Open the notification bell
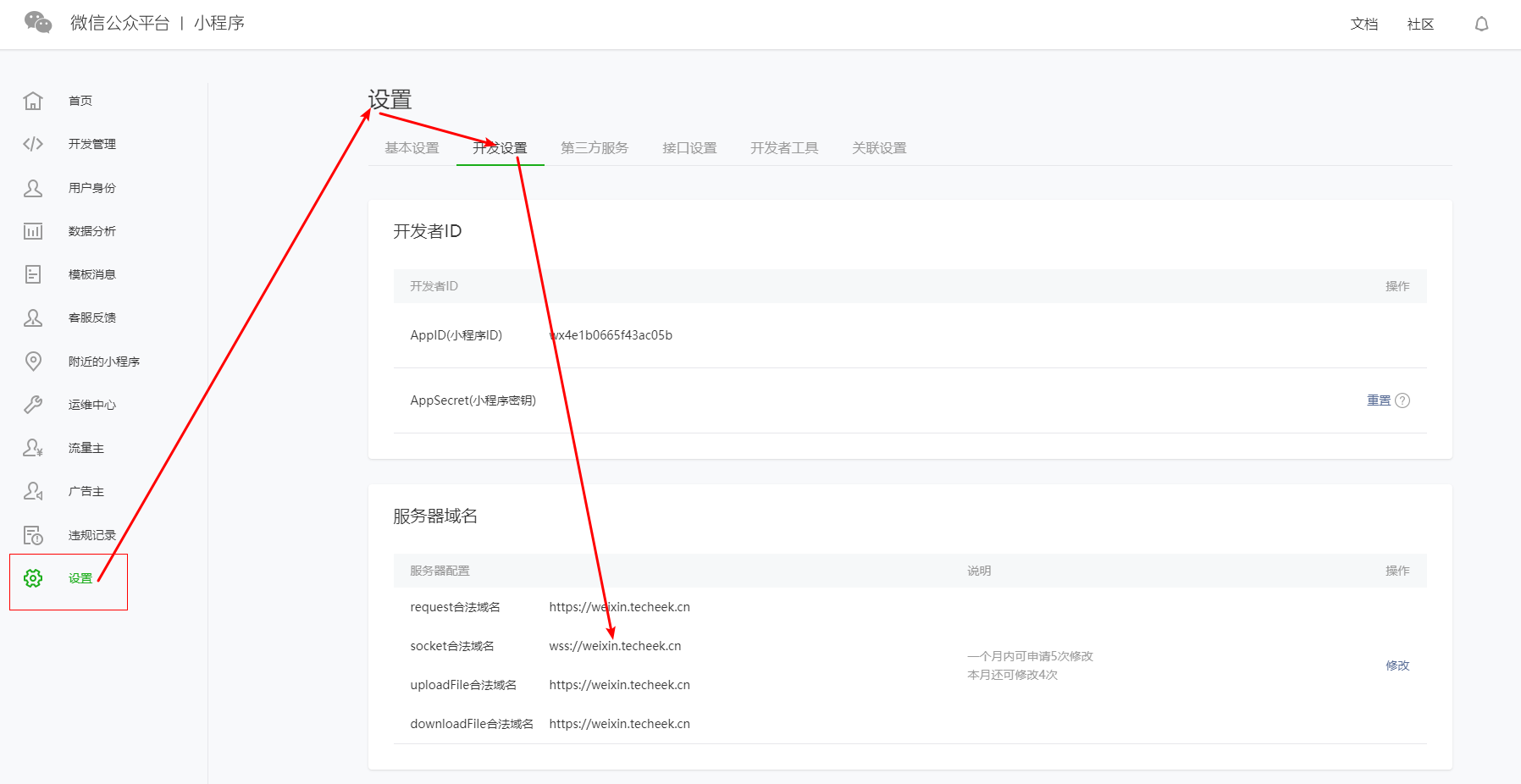 1481,24
